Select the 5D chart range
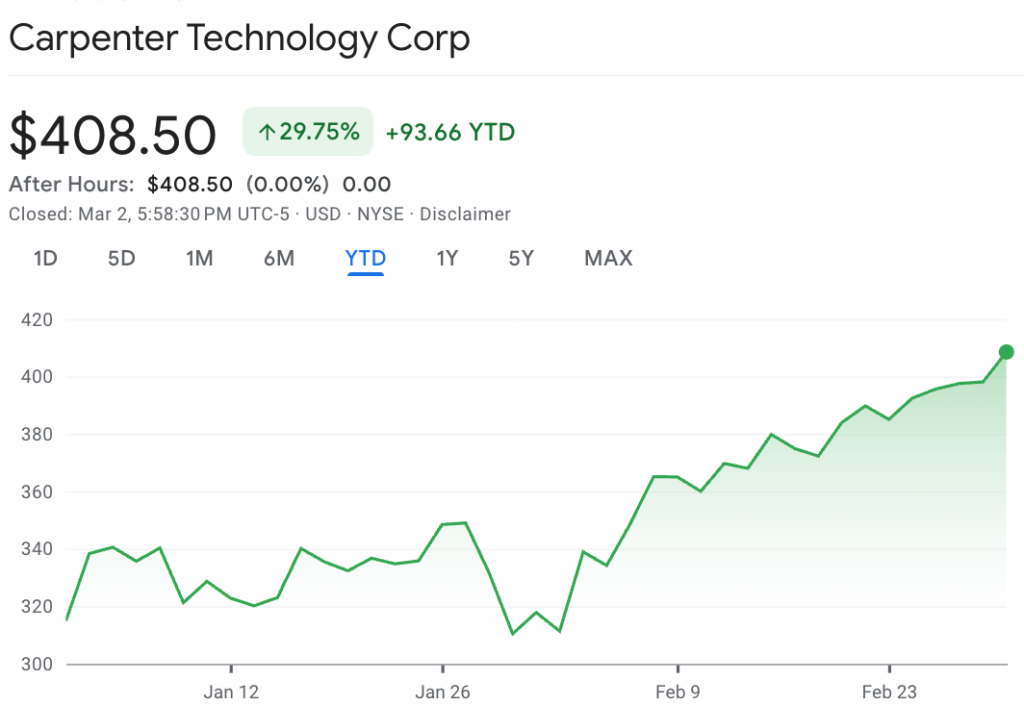The height and width of the screenshot is (706, 1024). (x=121, y=259)
